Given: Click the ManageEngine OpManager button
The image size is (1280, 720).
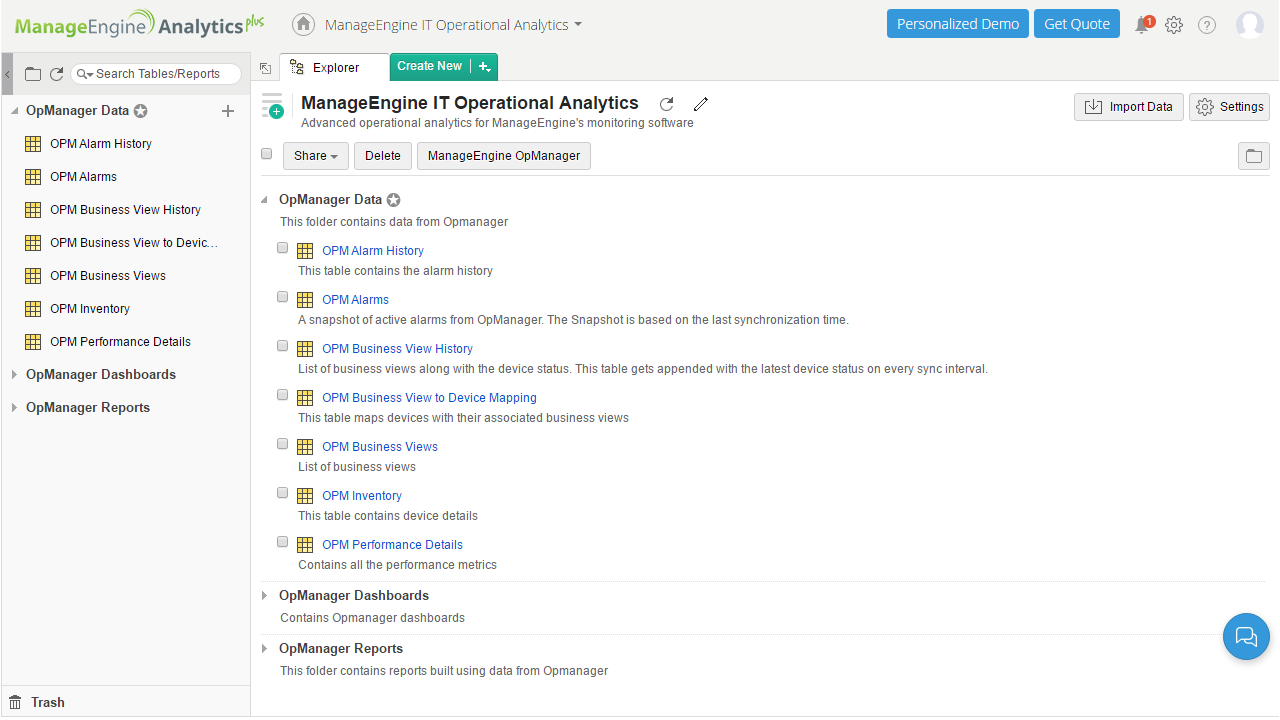Looking at the screenshot, I should click(504, 156).
